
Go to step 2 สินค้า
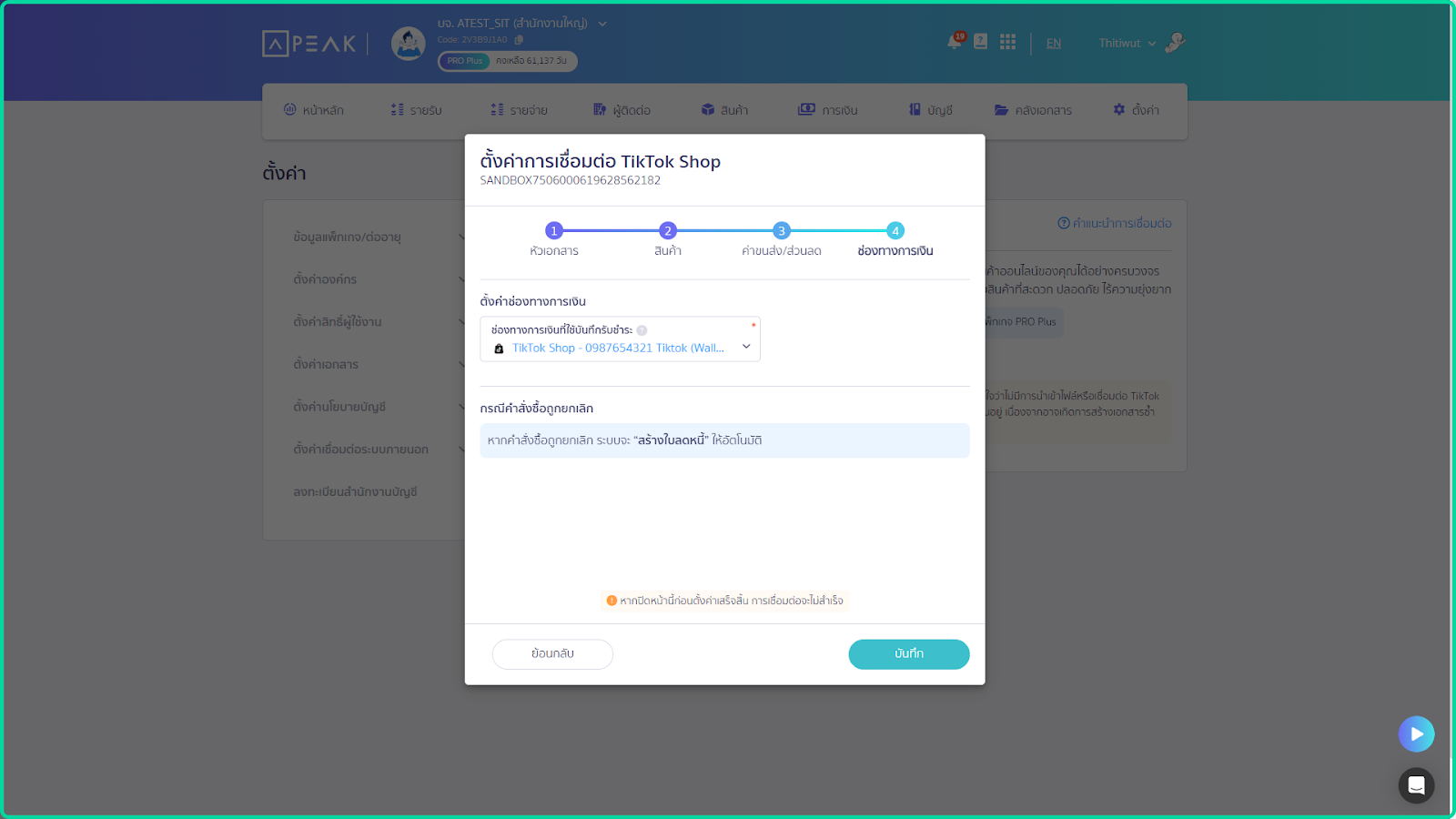click(x=668, y=231)
